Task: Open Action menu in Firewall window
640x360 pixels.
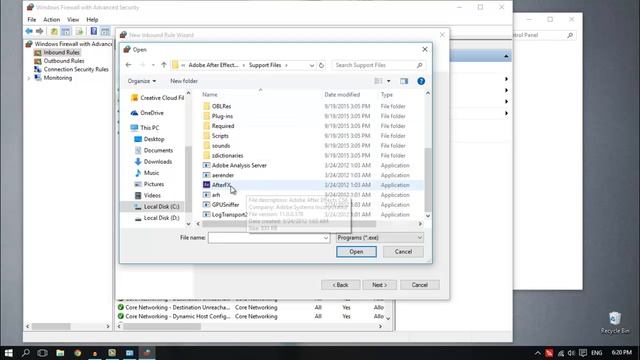Action: (51, 20)
